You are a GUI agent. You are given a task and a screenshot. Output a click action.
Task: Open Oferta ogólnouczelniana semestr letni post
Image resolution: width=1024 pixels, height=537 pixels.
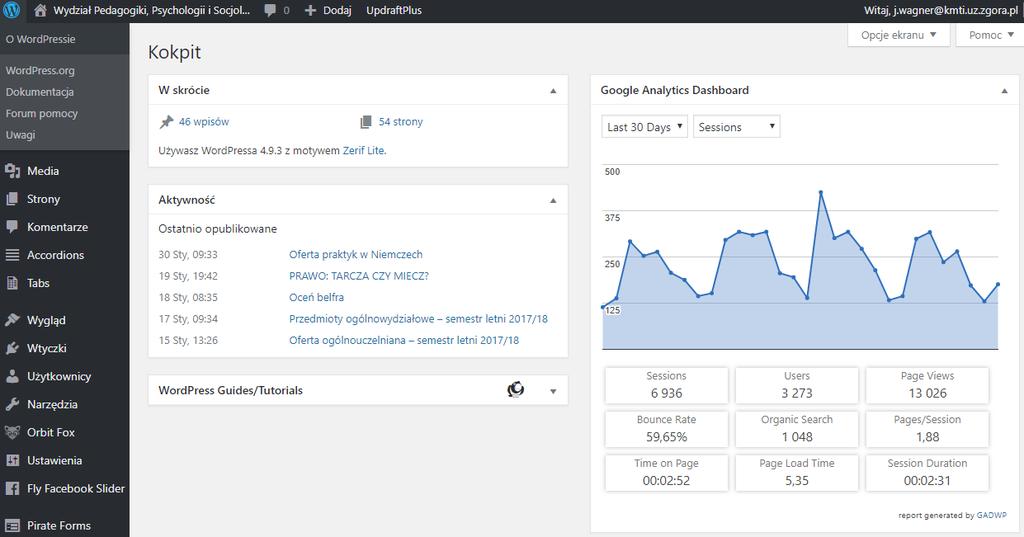click(x=404, y=340)
